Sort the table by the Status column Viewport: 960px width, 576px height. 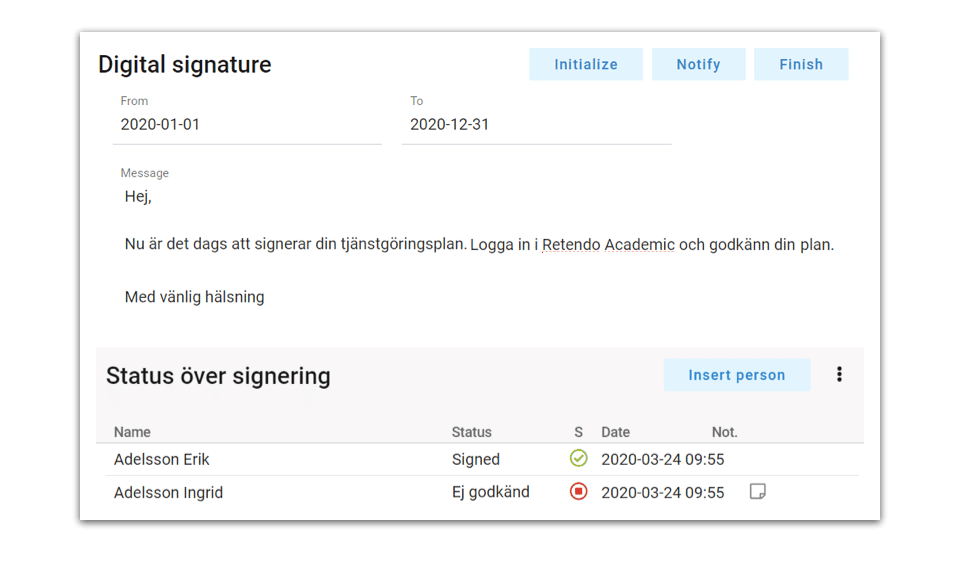point(470,431)
